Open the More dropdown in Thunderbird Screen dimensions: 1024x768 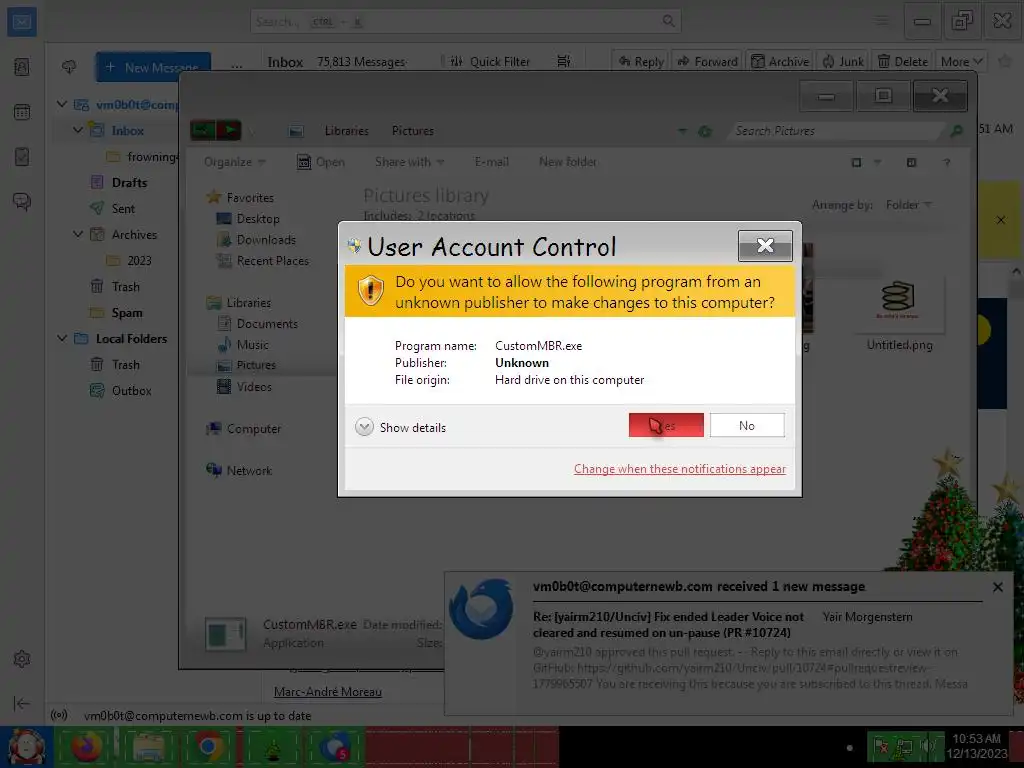tap(961, 61)
